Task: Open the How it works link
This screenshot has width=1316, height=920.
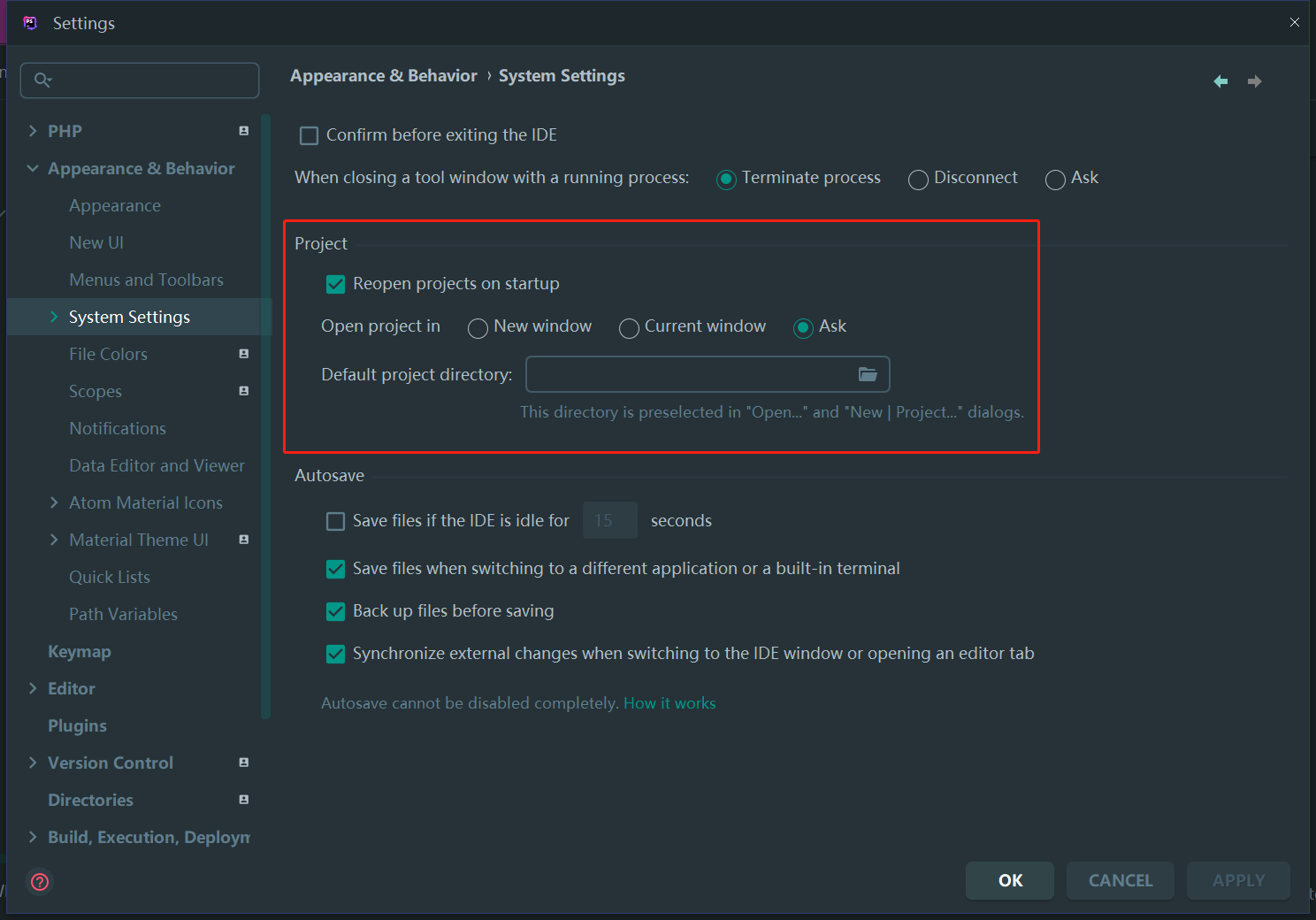Action: click(x=669, y=703)
